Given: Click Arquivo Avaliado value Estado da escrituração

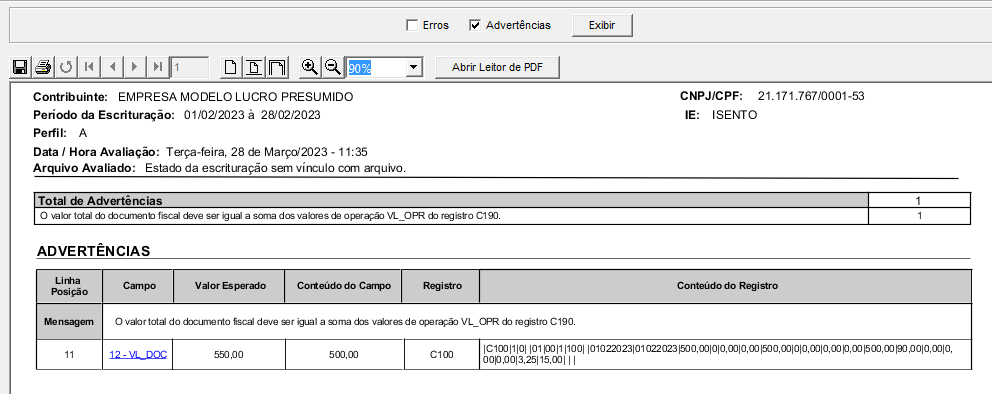Looking at the screenshot, I should pyautogui.click(x=275, y=168).
